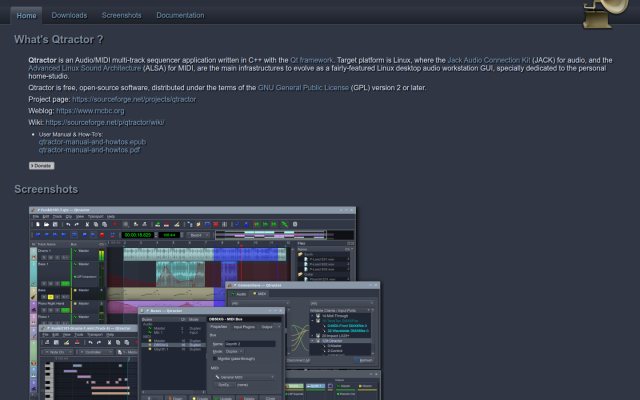Click the "Project page:" label

[x=49, y=99]
